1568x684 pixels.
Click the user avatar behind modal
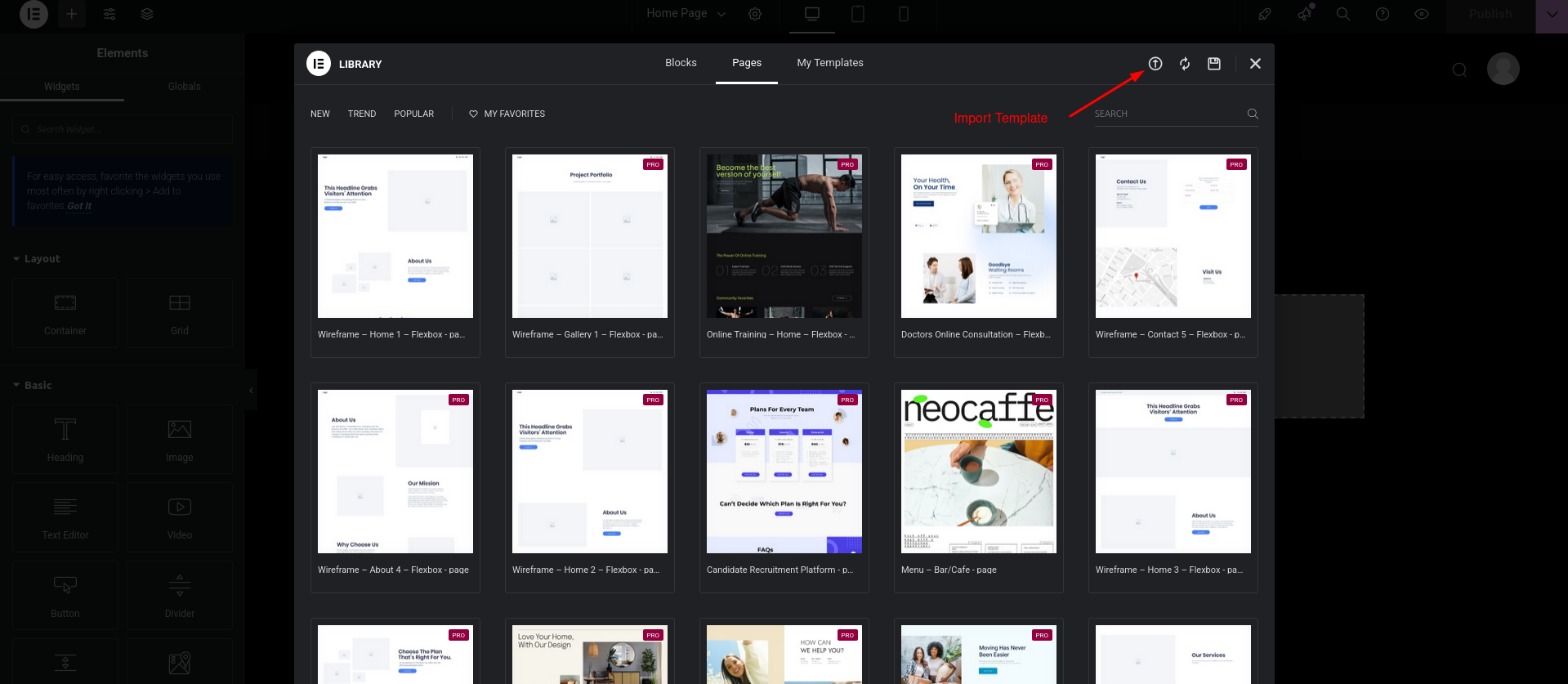click(x=1503, y=69)
